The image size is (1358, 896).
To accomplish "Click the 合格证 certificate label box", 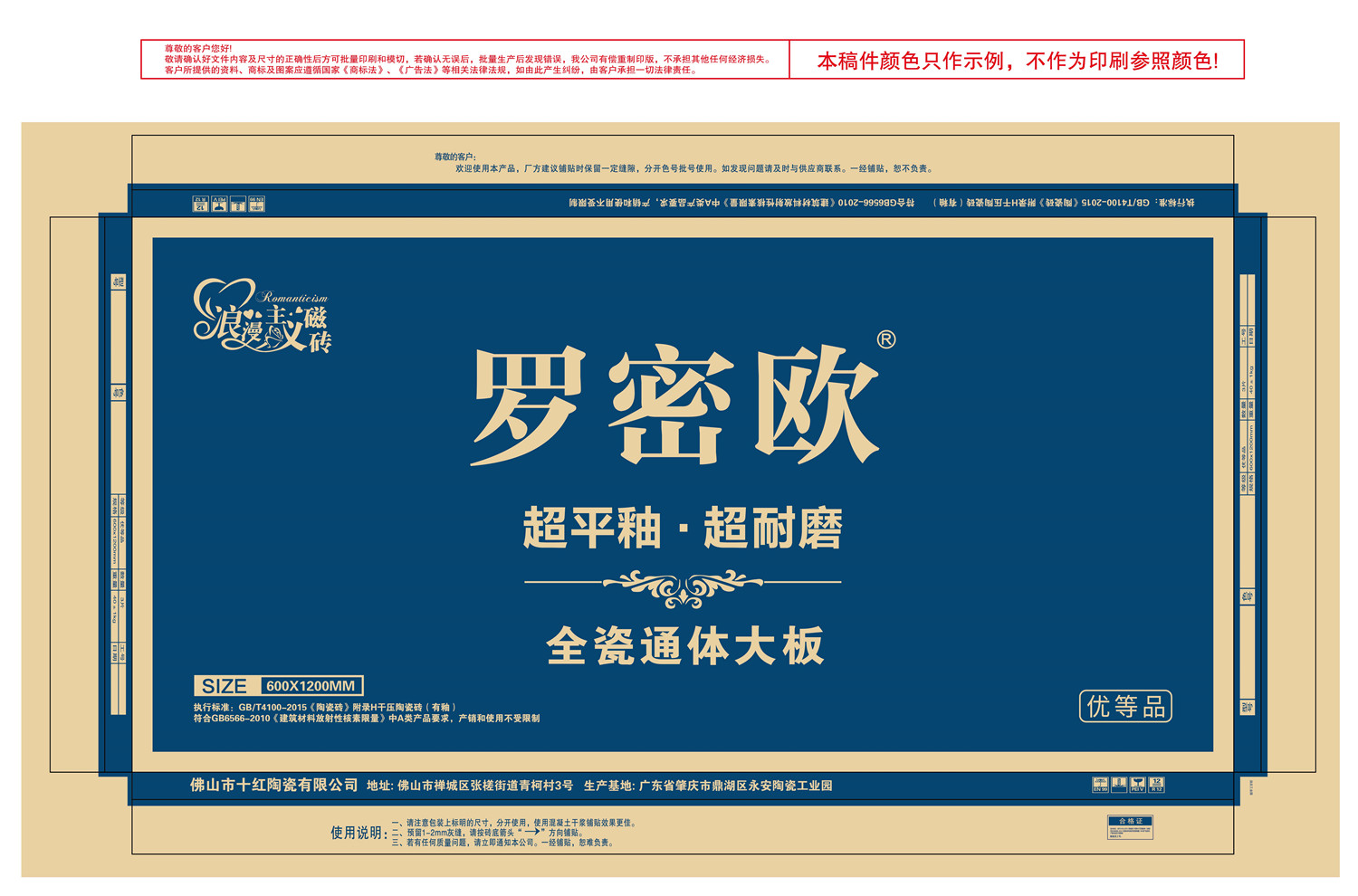I will point(1131,827).
